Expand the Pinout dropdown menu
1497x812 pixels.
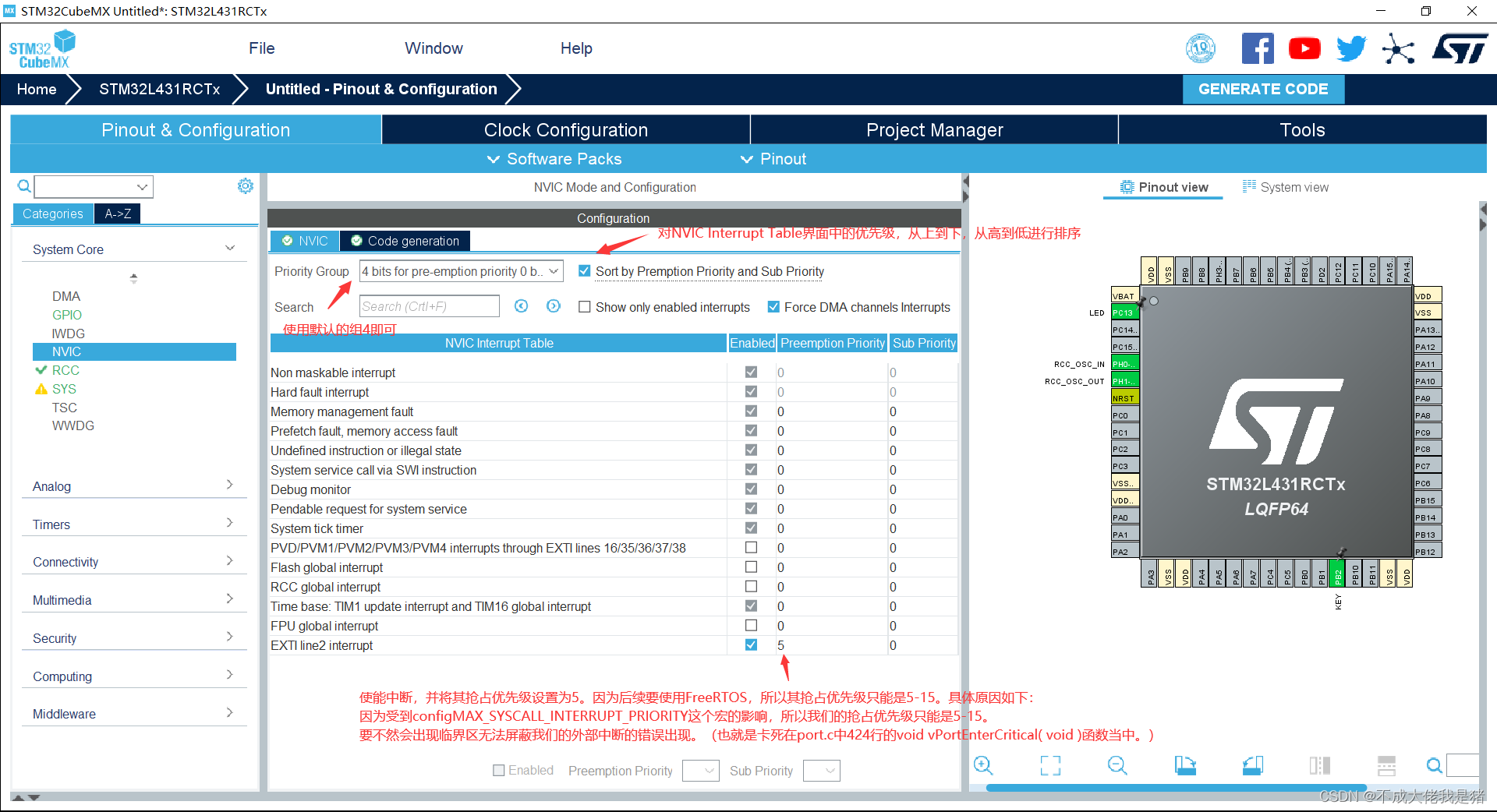pos(773,159)
